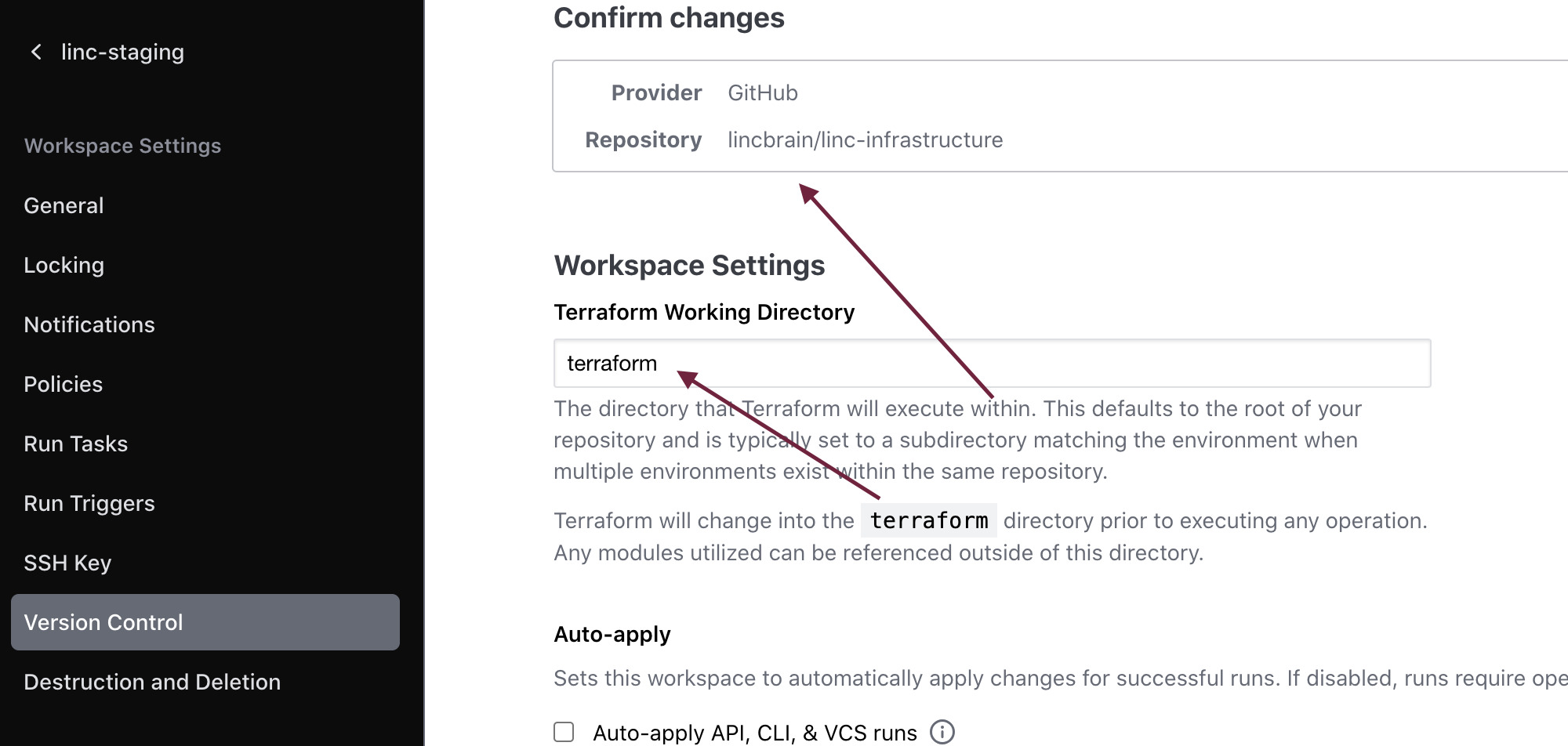Screen dimensions: 1568x746
Task: Navigate to Run Triggers
Action: (89, 503)
